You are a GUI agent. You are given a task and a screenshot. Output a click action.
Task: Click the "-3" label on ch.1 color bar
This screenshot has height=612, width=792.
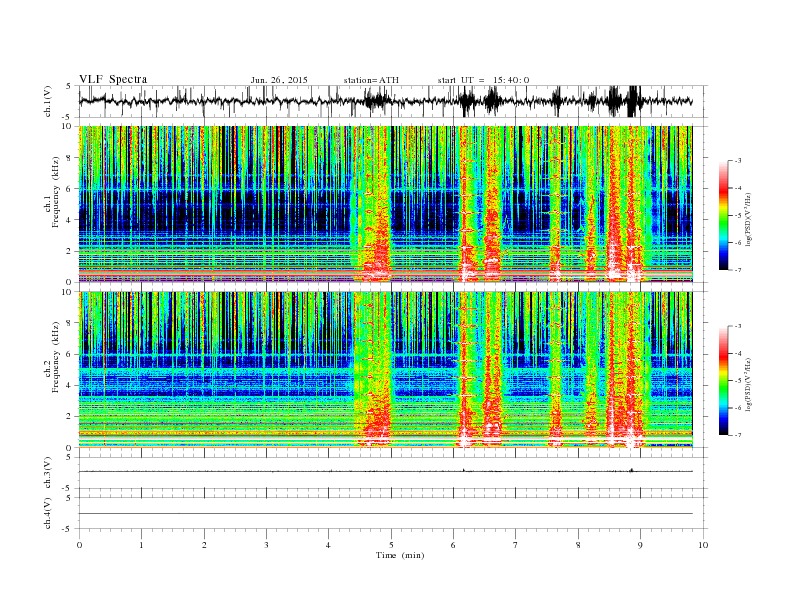[738, 161]
